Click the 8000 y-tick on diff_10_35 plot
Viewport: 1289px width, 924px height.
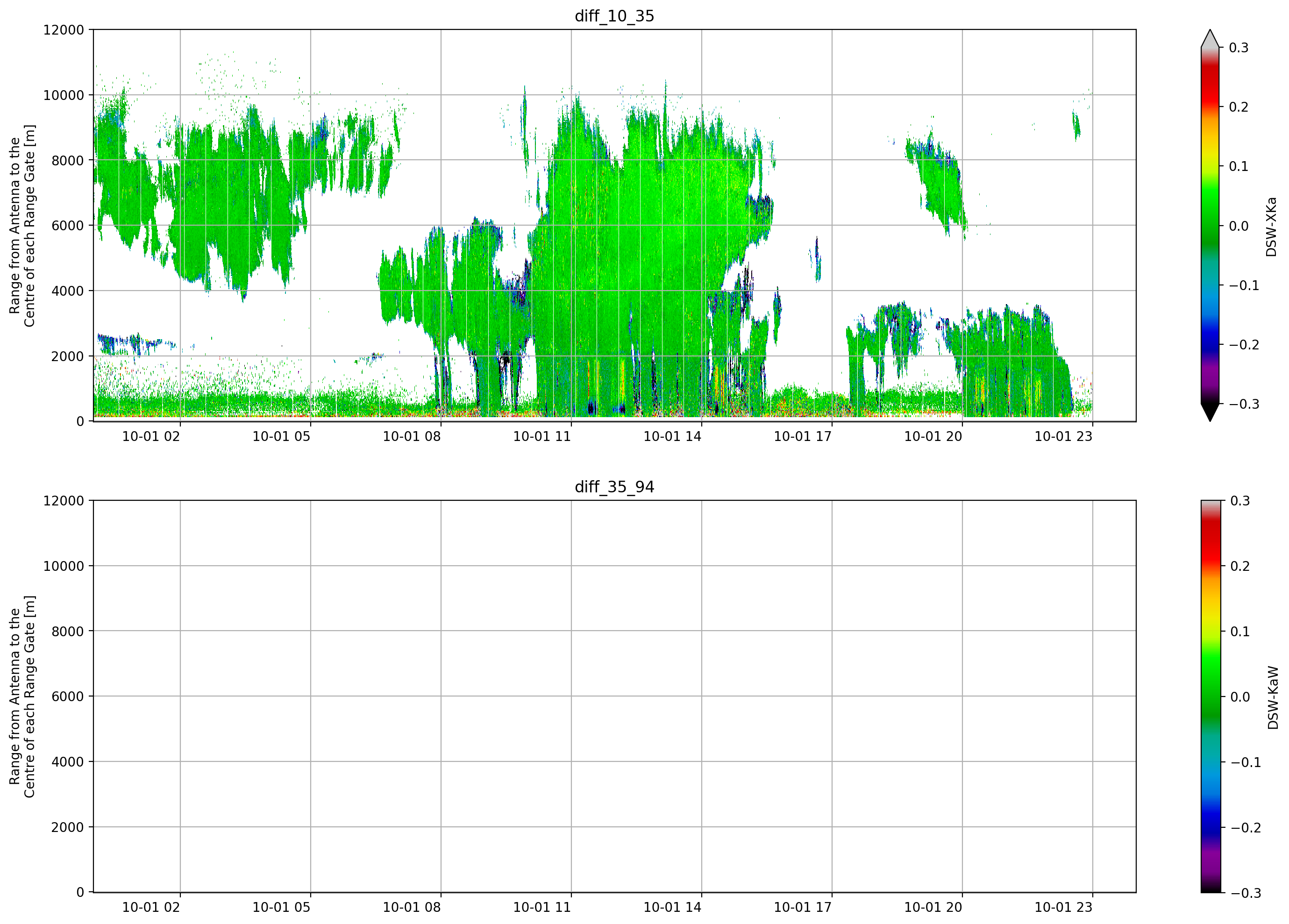pos(68,160)
